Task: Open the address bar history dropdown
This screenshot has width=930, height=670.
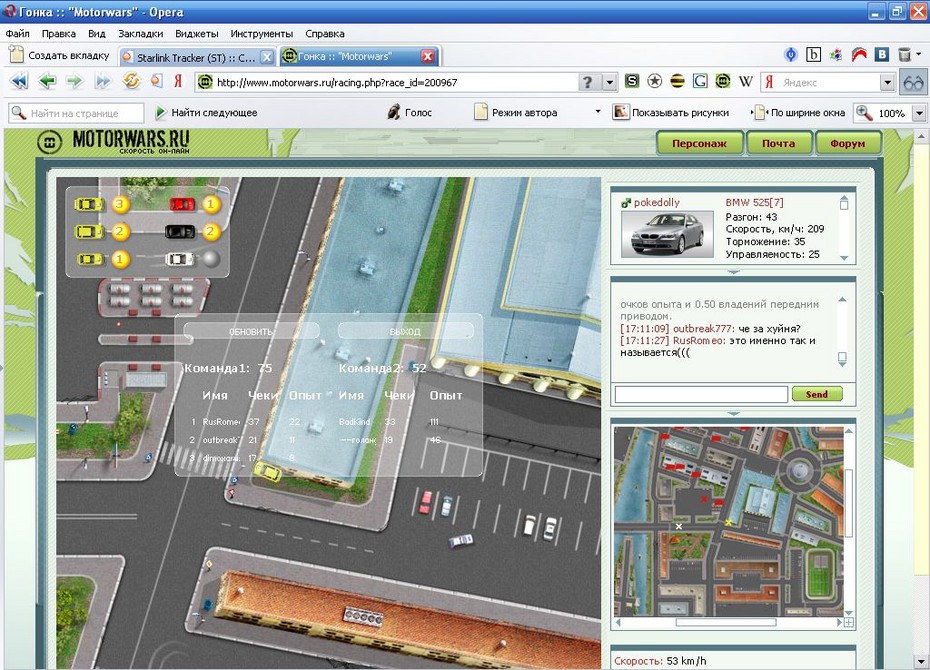Action: [x=610, y=82]
